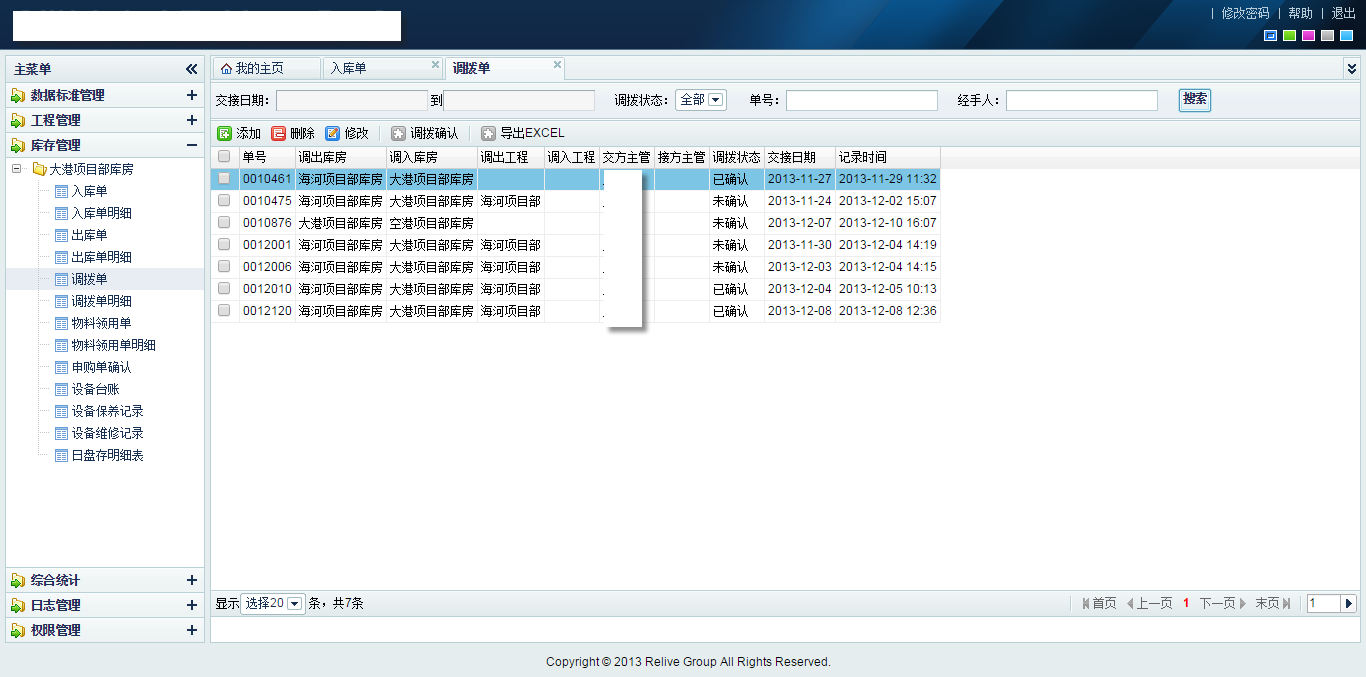
Task: Click the 修改 (edit) toolbar icon
Action: [x=333, y=133]
